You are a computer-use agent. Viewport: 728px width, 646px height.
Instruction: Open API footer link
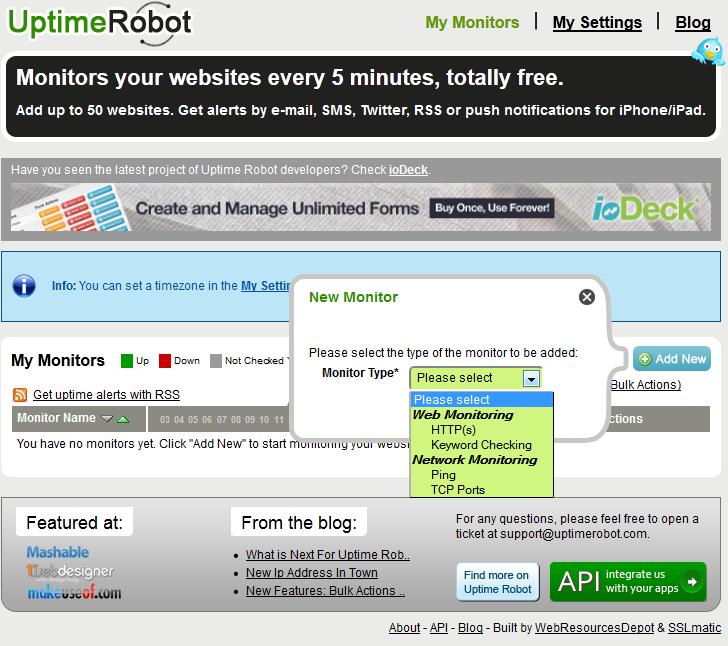(439, 628)
